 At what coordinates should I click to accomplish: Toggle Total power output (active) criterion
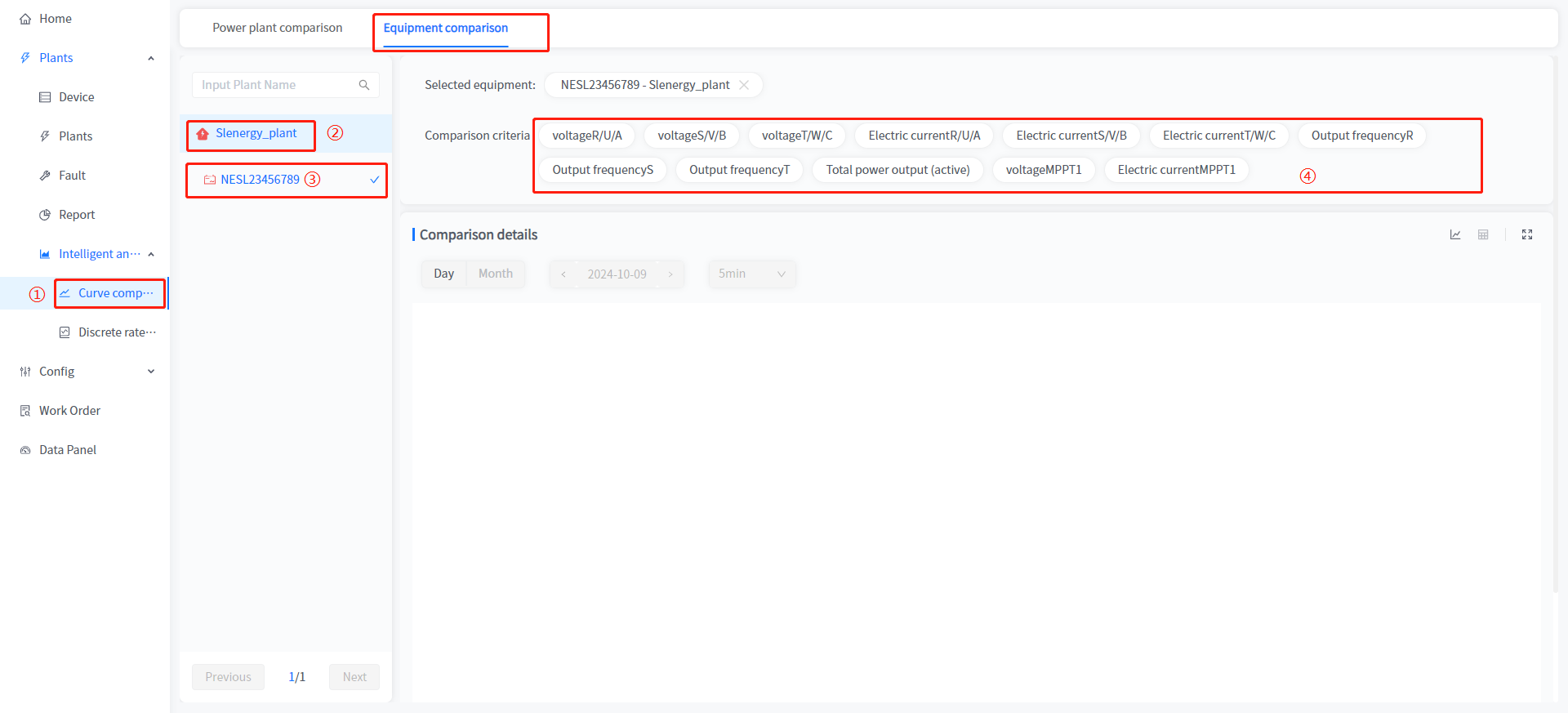(x=897, y=170)
